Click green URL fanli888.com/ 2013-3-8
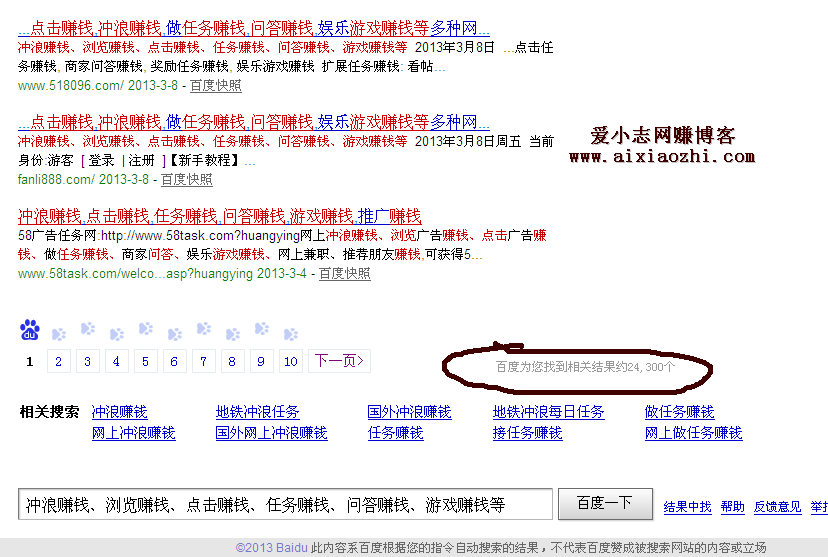 pyautogui.click(x=83, y=180)
